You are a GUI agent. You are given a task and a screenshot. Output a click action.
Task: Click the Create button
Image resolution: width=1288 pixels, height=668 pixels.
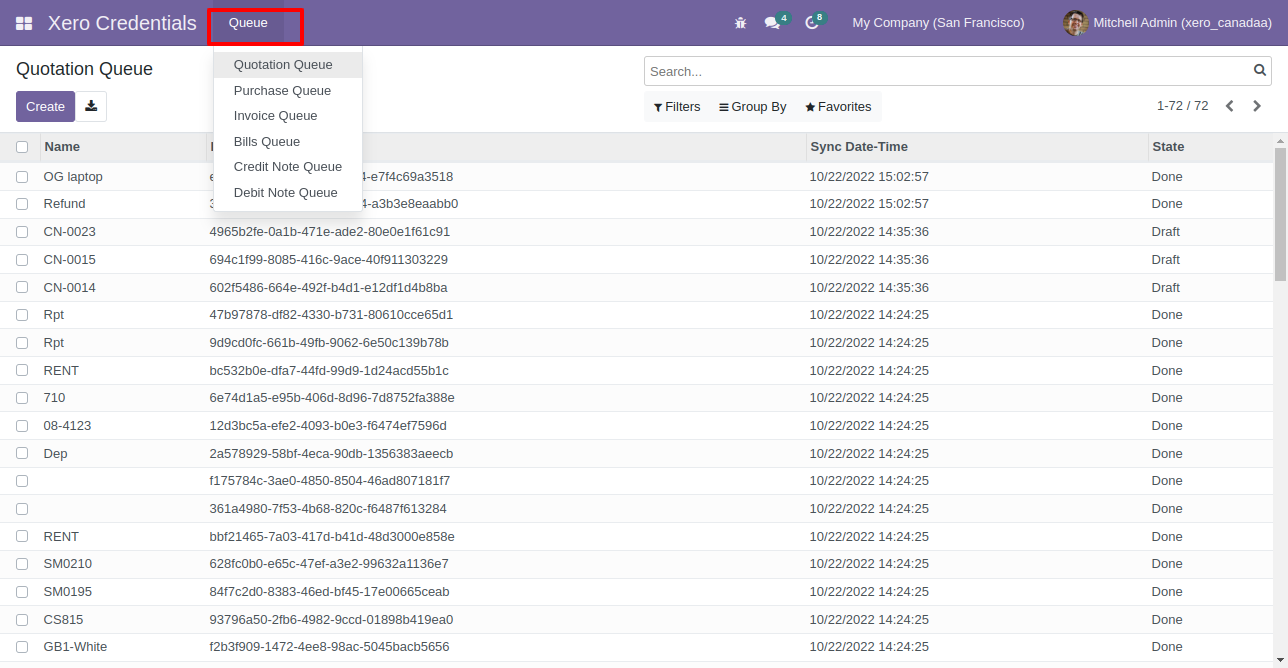(x=45, y=106)
